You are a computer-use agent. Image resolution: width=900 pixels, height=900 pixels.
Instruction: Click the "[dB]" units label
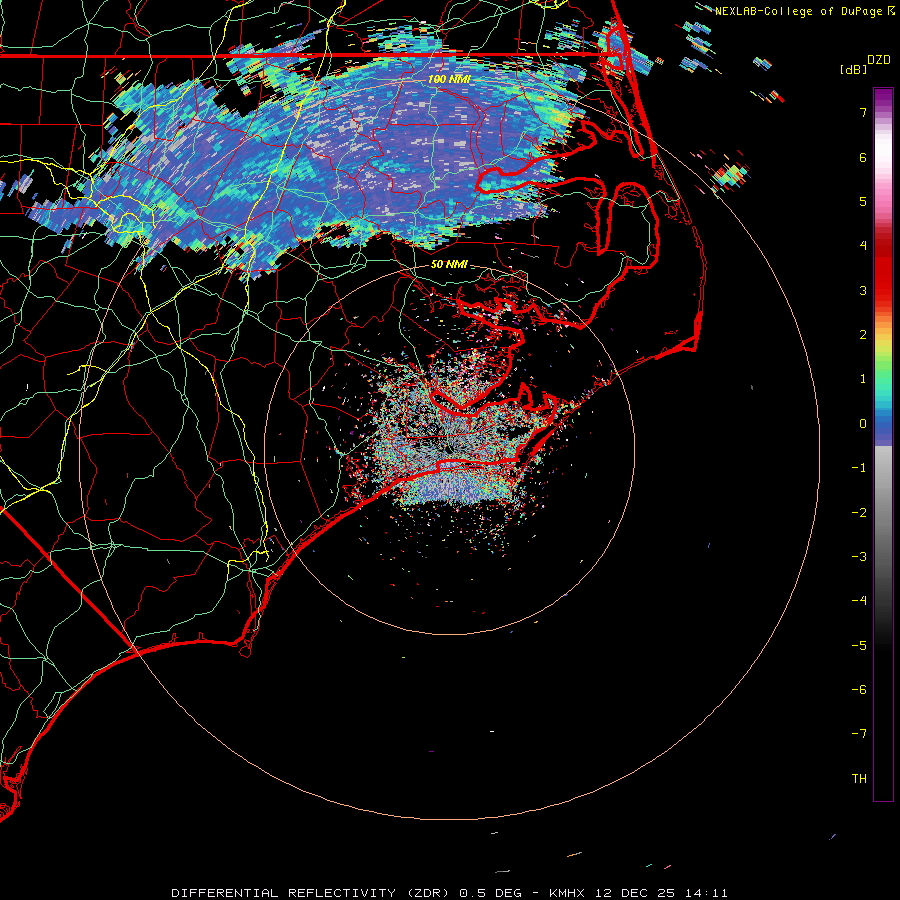pos(854,69)
